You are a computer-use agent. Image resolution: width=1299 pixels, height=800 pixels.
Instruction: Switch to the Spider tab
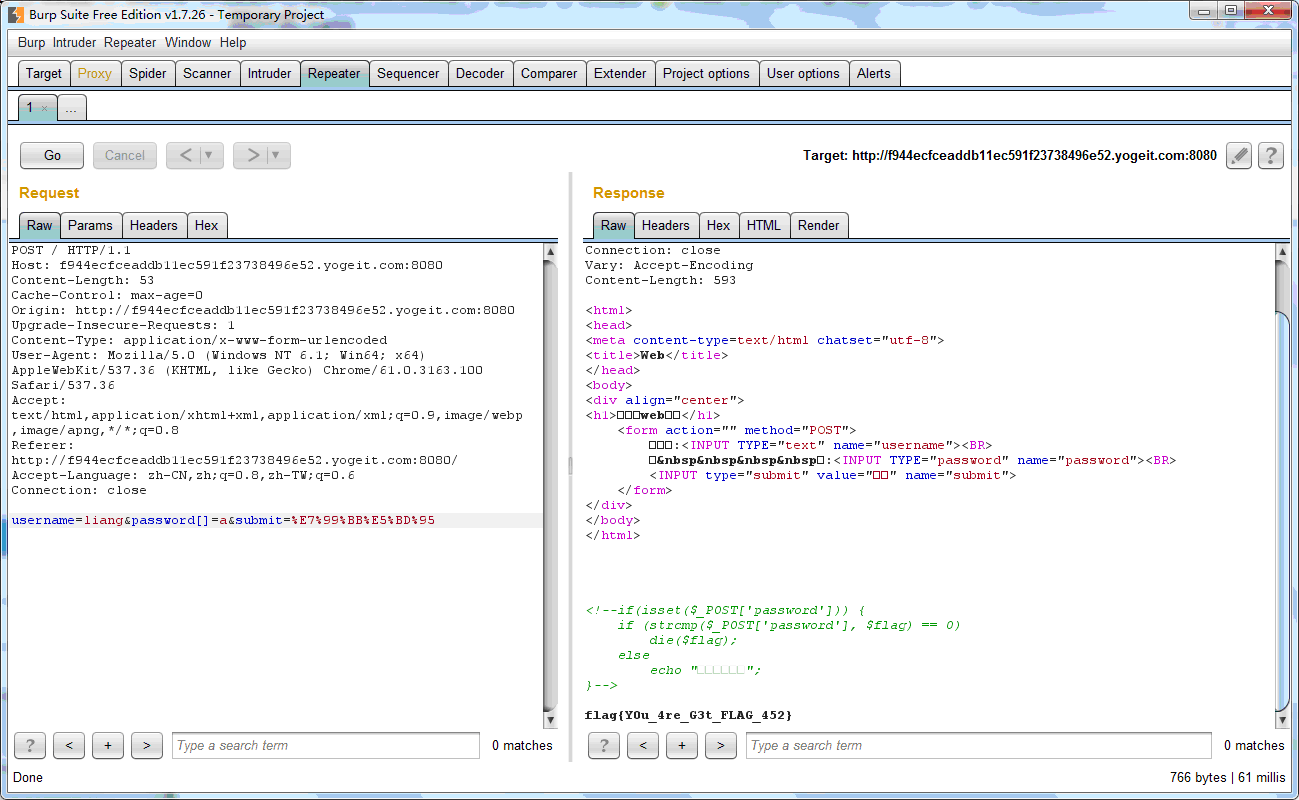tap(148, 73)
